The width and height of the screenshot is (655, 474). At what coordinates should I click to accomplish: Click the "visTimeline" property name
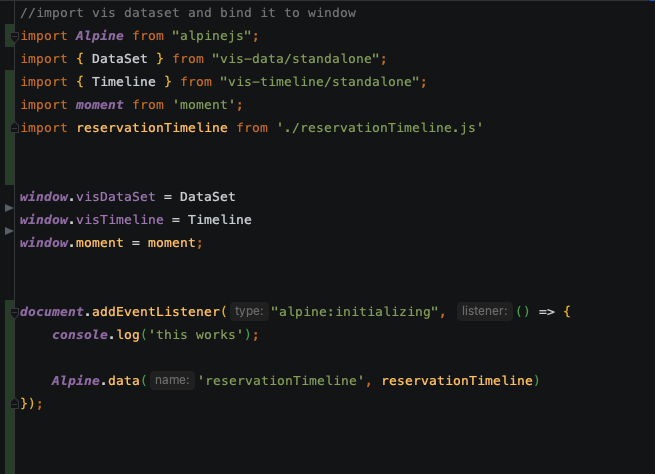tap(120, 220)
